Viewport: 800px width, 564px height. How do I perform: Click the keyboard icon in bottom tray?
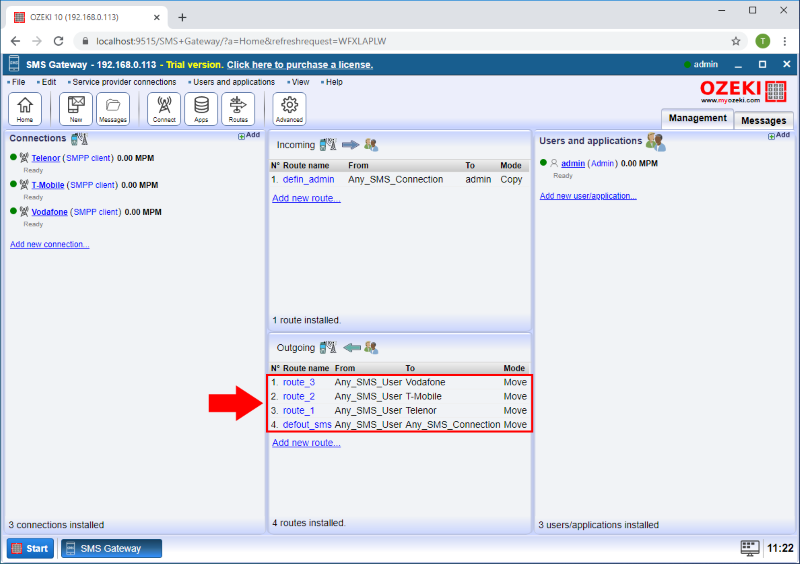(749, 548)
